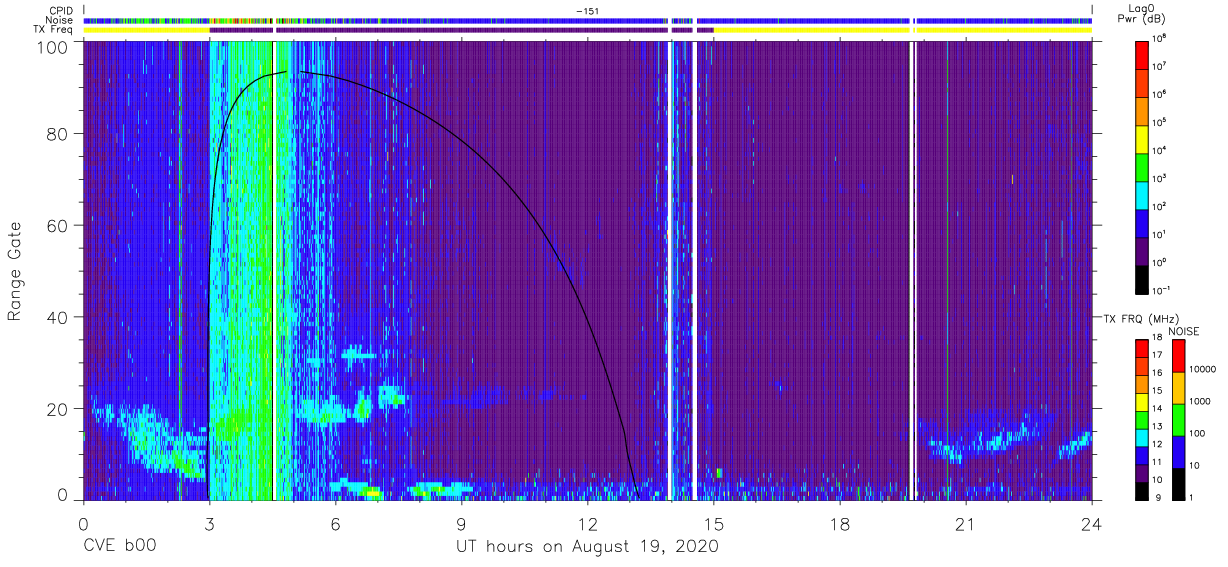Click the 'NOISE' colorbar title
This screenshot has height=567, width=1228.
pos(1184,330)
